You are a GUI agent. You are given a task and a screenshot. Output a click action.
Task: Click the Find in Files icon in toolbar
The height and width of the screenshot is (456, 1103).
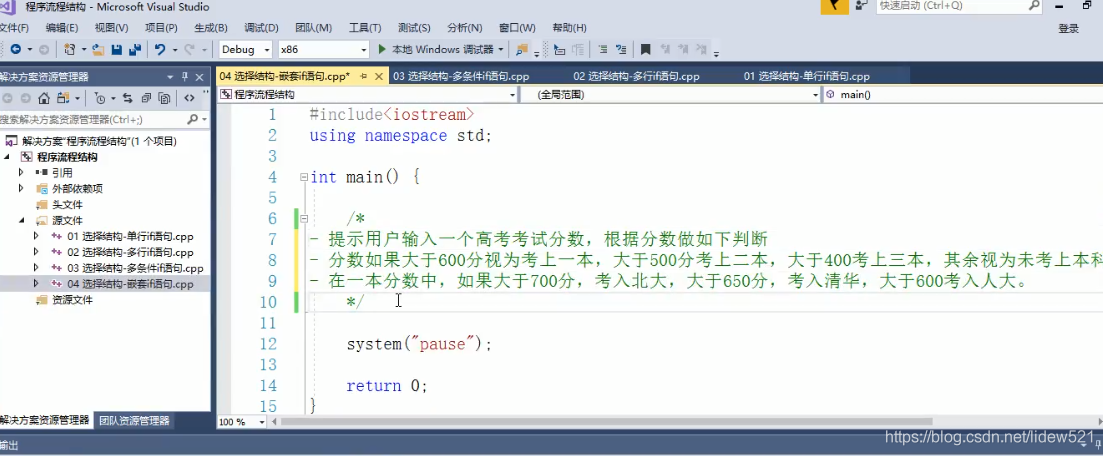(x=522, y=49)
